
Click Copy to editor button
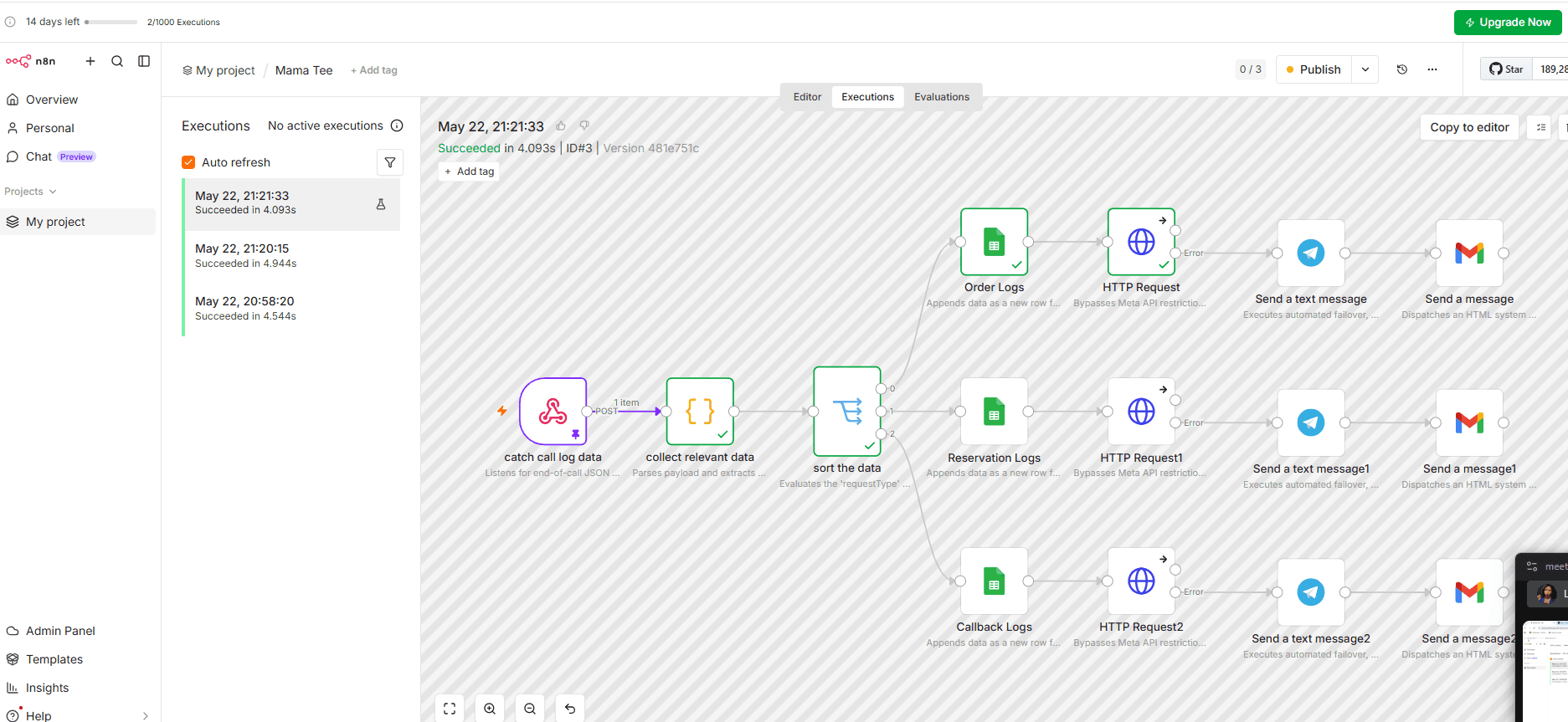click(1469, 127)
